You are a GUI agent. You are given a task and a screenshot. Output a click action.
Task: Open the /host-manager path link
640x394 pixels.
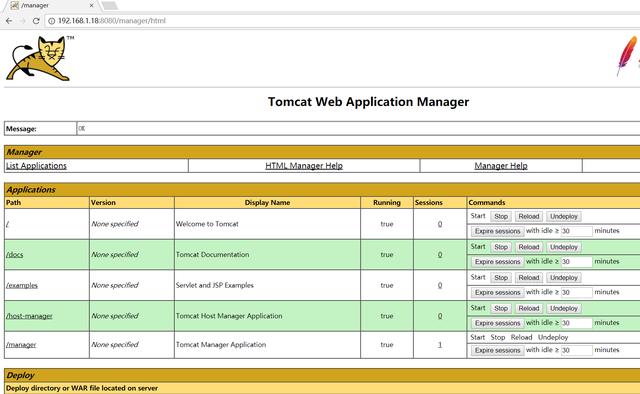[29, 316]
